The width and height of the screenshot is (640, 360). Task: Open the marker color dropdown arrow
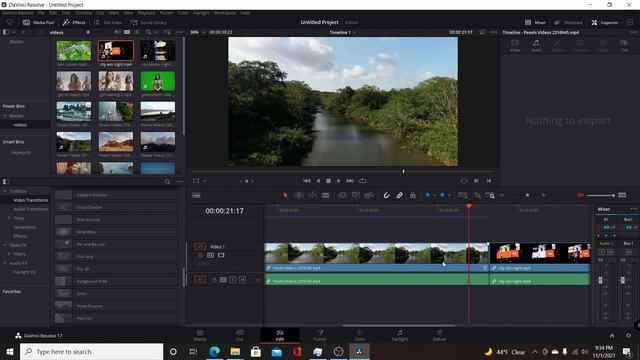(x=449, y=196)
